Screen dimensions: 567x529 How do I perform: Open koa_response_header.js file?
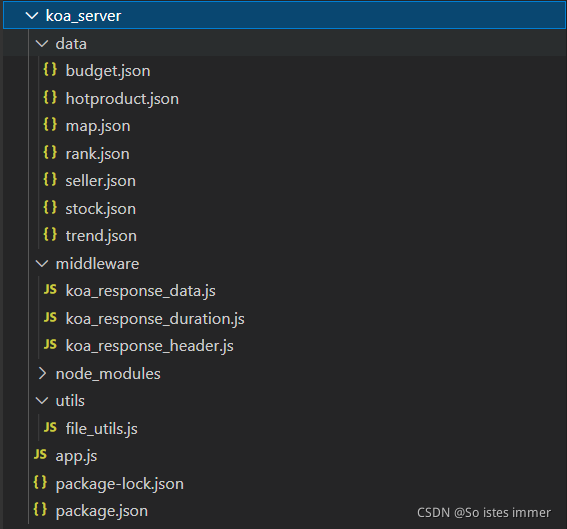tap(150, 346)
